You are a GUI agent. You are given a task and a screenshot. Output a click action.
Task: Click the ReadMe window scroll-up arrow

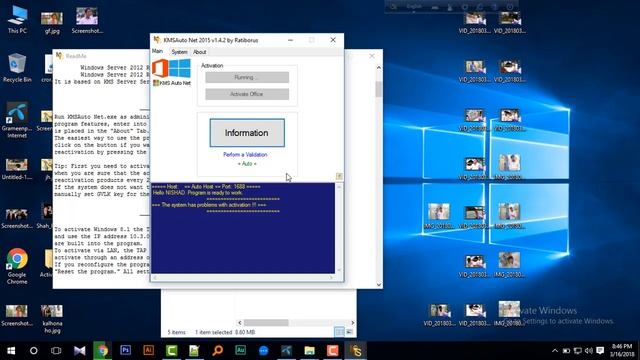pos(379,67)
